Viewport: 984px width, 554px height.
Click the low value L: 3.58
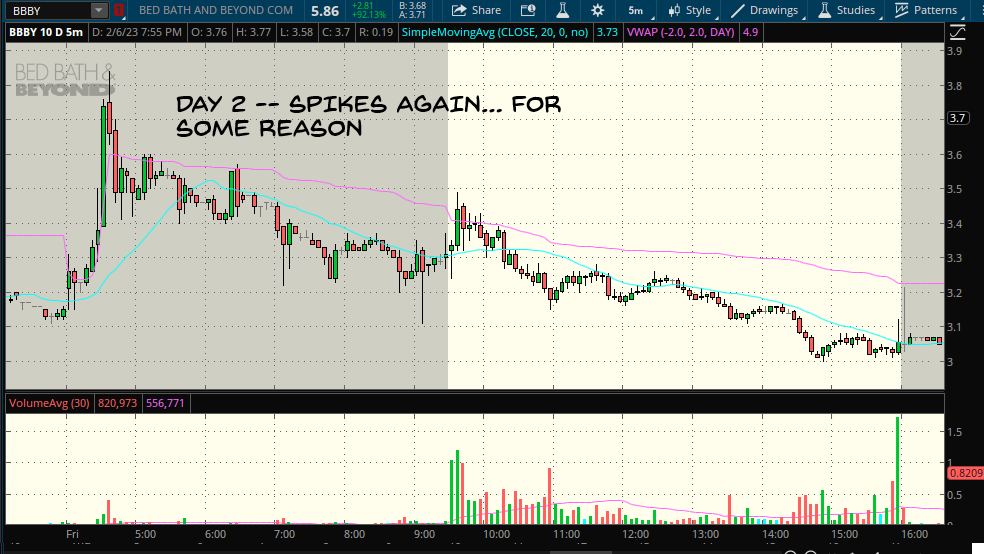(296, 32)
